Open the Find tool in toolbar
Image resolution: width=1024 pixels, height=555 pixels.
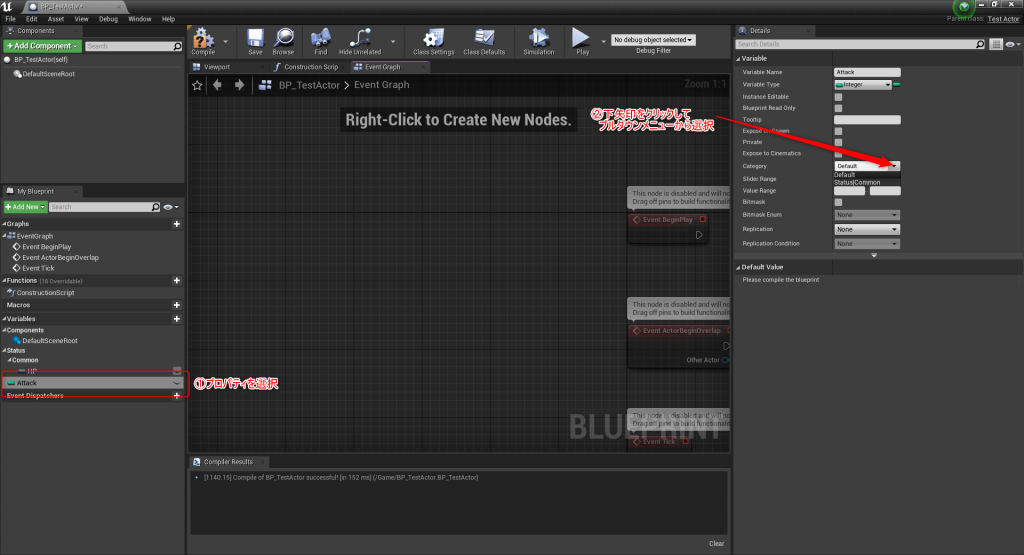321,41
